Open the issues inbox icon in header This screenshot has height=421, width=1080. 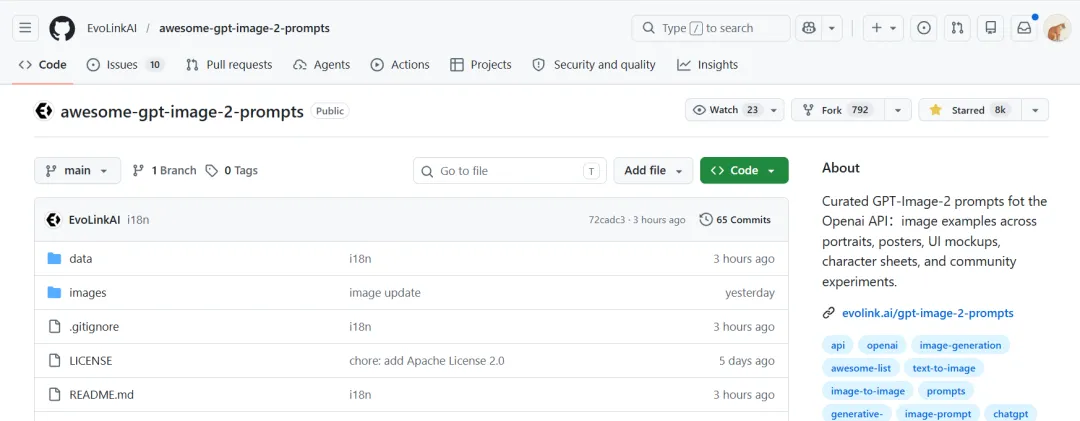coord(924,28)
